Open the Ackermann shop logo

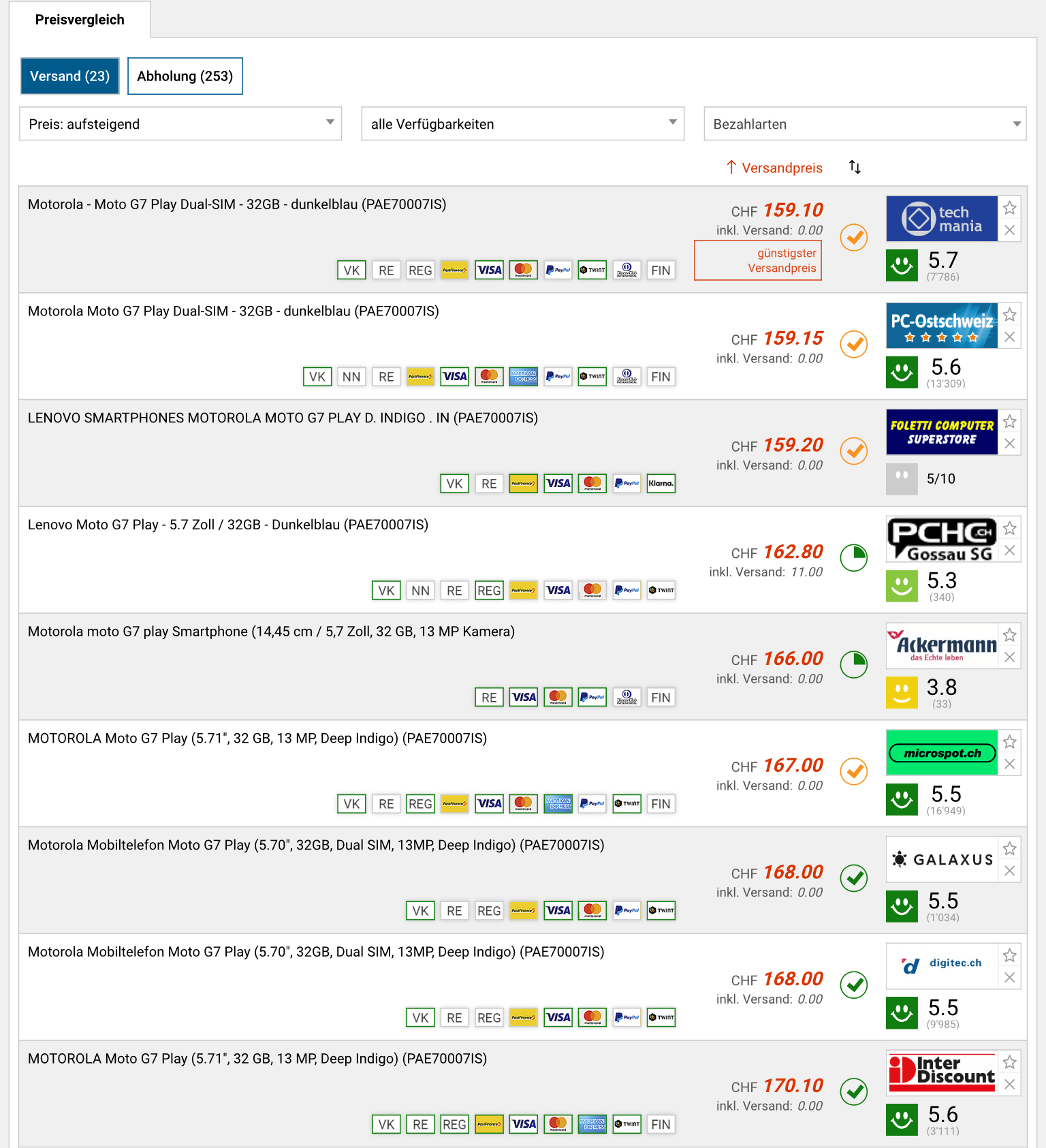(x=942, y=646)
